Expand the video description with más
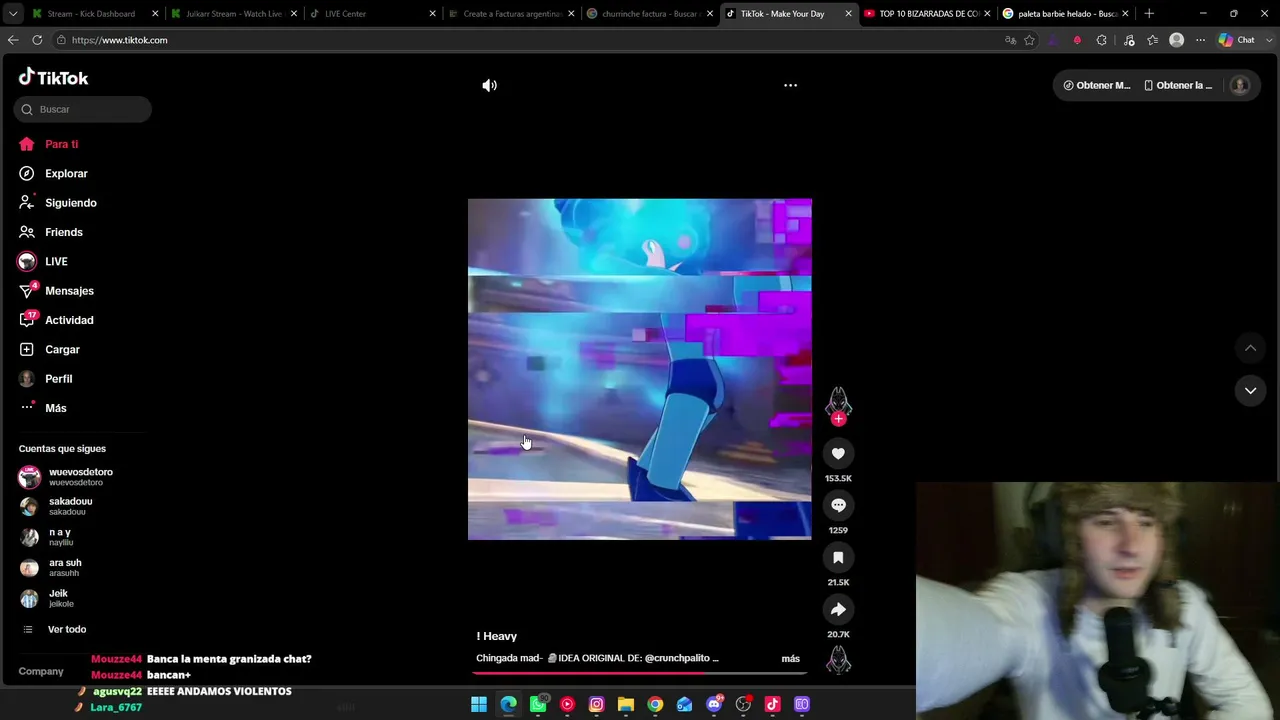The image size is (1280, 720). coord(790,658)
